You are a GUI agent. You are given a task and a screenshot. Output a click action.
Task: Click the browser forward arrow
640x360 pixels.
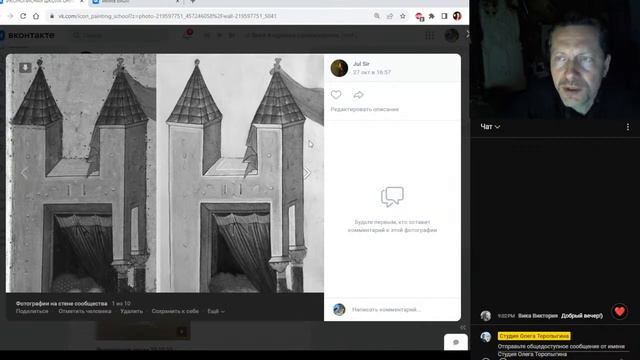click(x=10, y=16)
